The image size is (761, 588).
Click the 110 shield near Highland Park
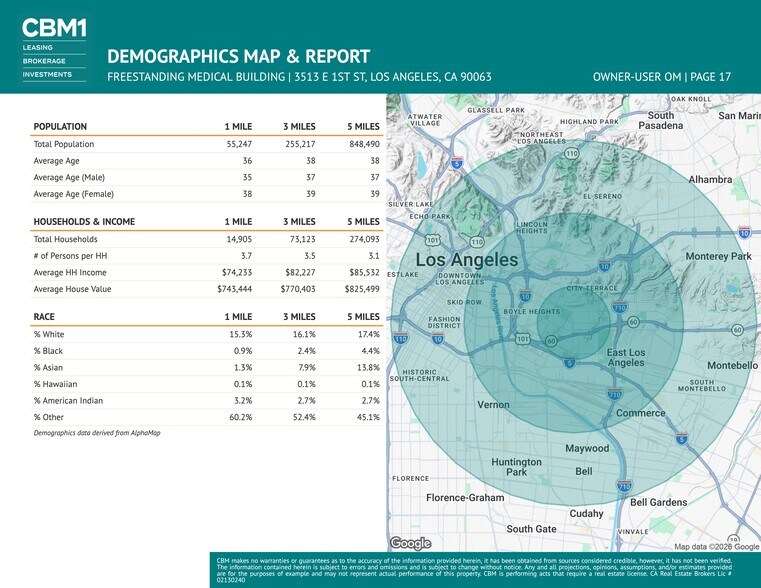571,153
